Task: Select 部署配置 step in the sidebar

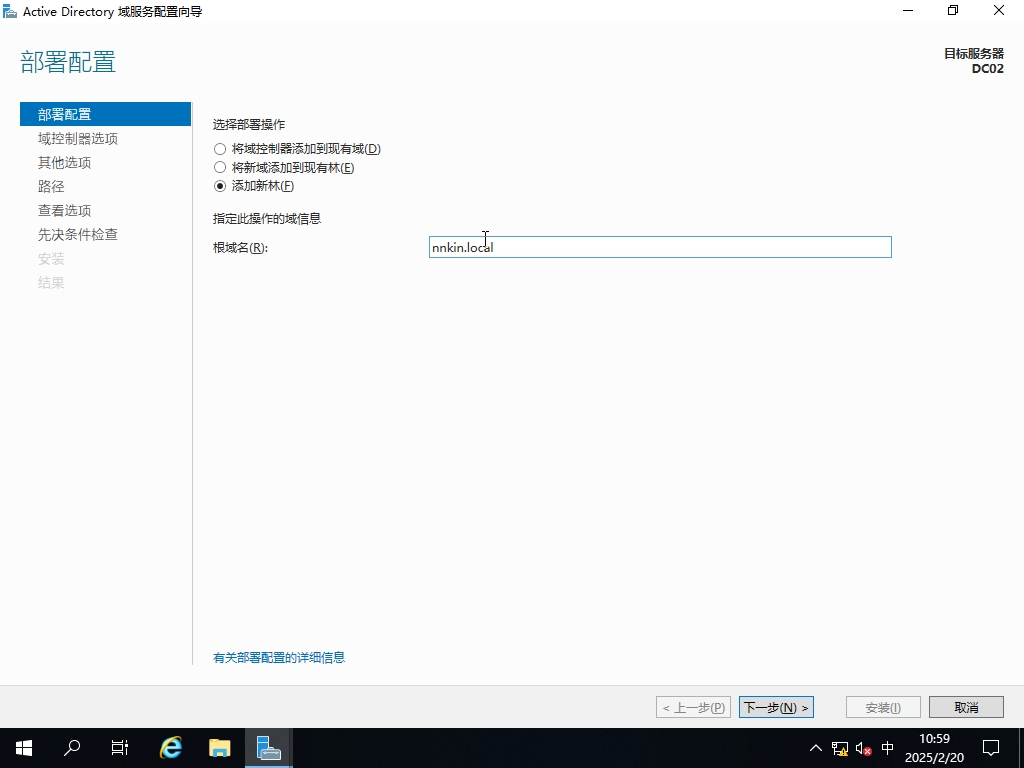Action: [65, 115]
